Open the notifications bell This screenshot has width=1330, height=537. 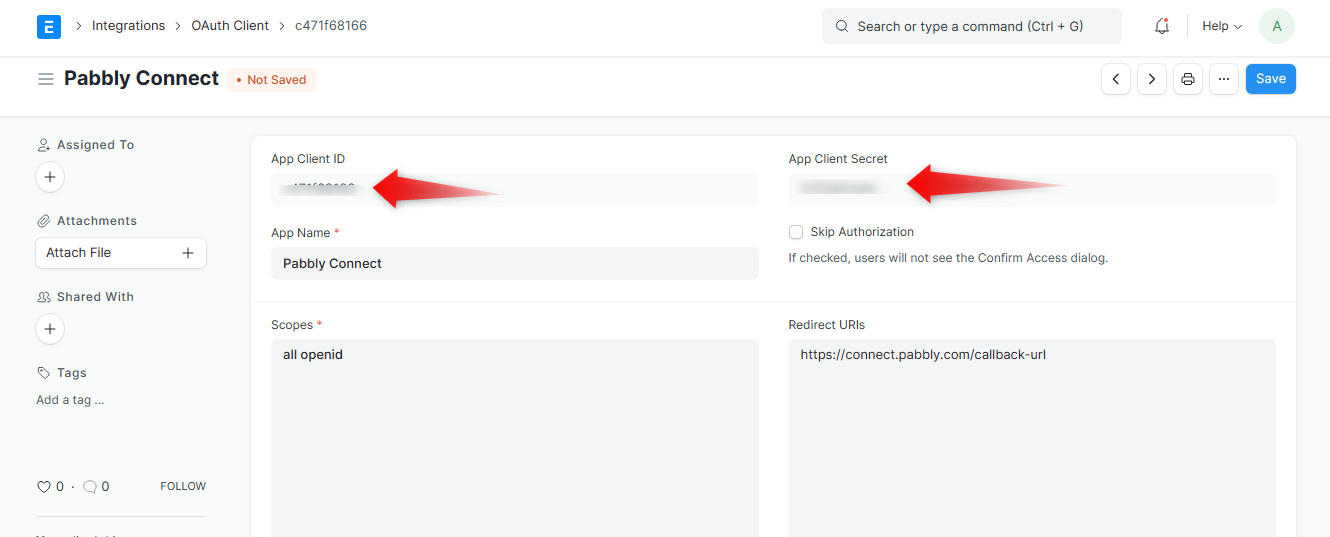[x=1162, y=27]
